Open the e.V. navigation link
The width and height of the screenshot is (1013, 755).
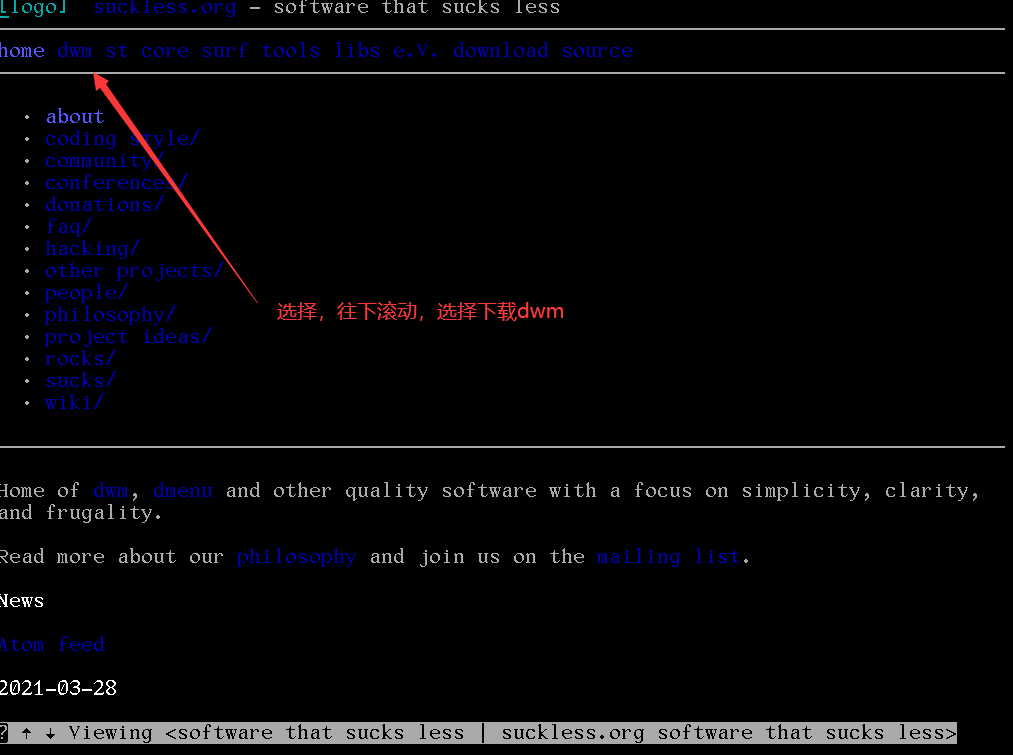[415, 50]
